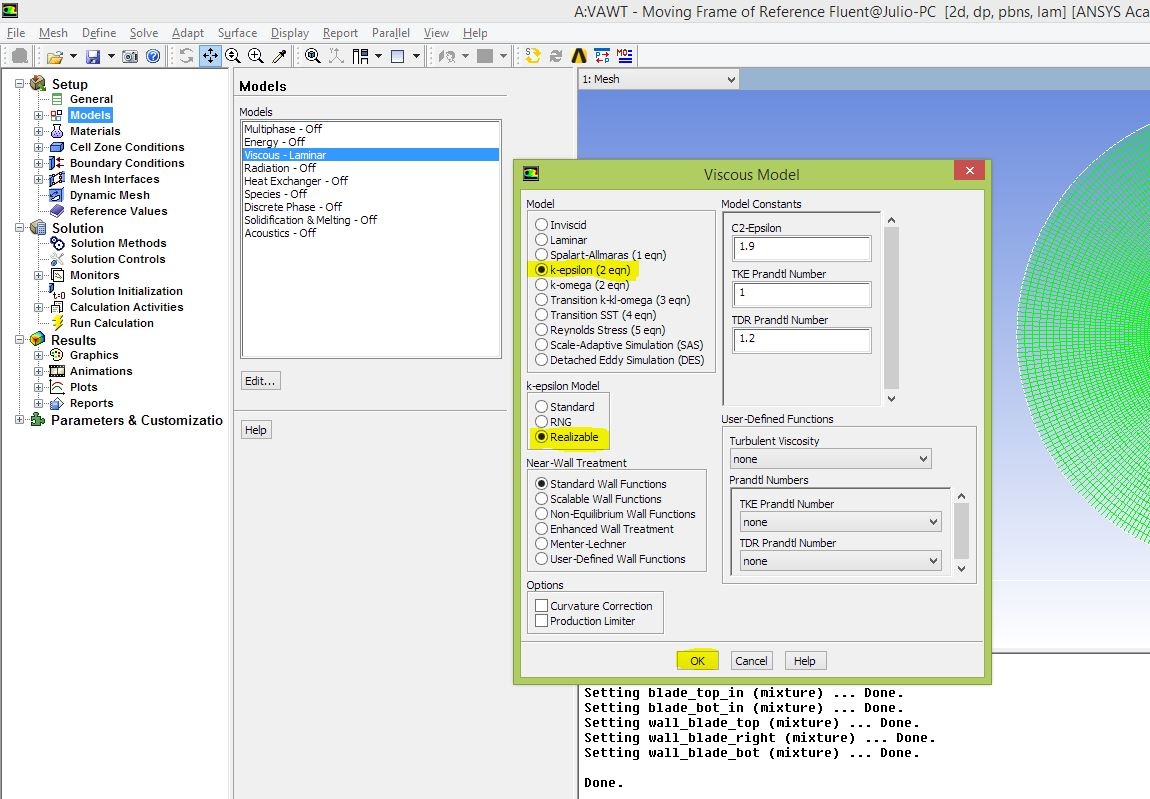Enable the Production Limiter checkbox

tap(541, 621)
